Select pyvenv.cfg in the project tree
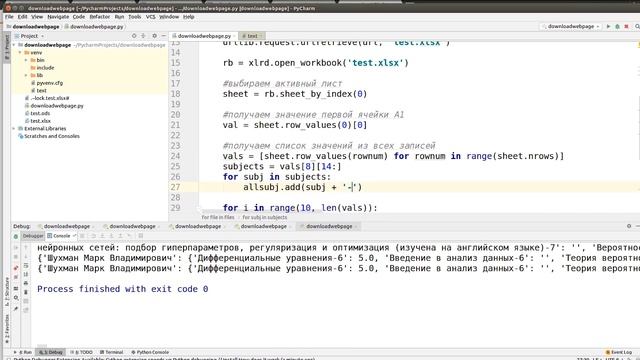Screen dimensions: 640x360 (x=47, y=83)
